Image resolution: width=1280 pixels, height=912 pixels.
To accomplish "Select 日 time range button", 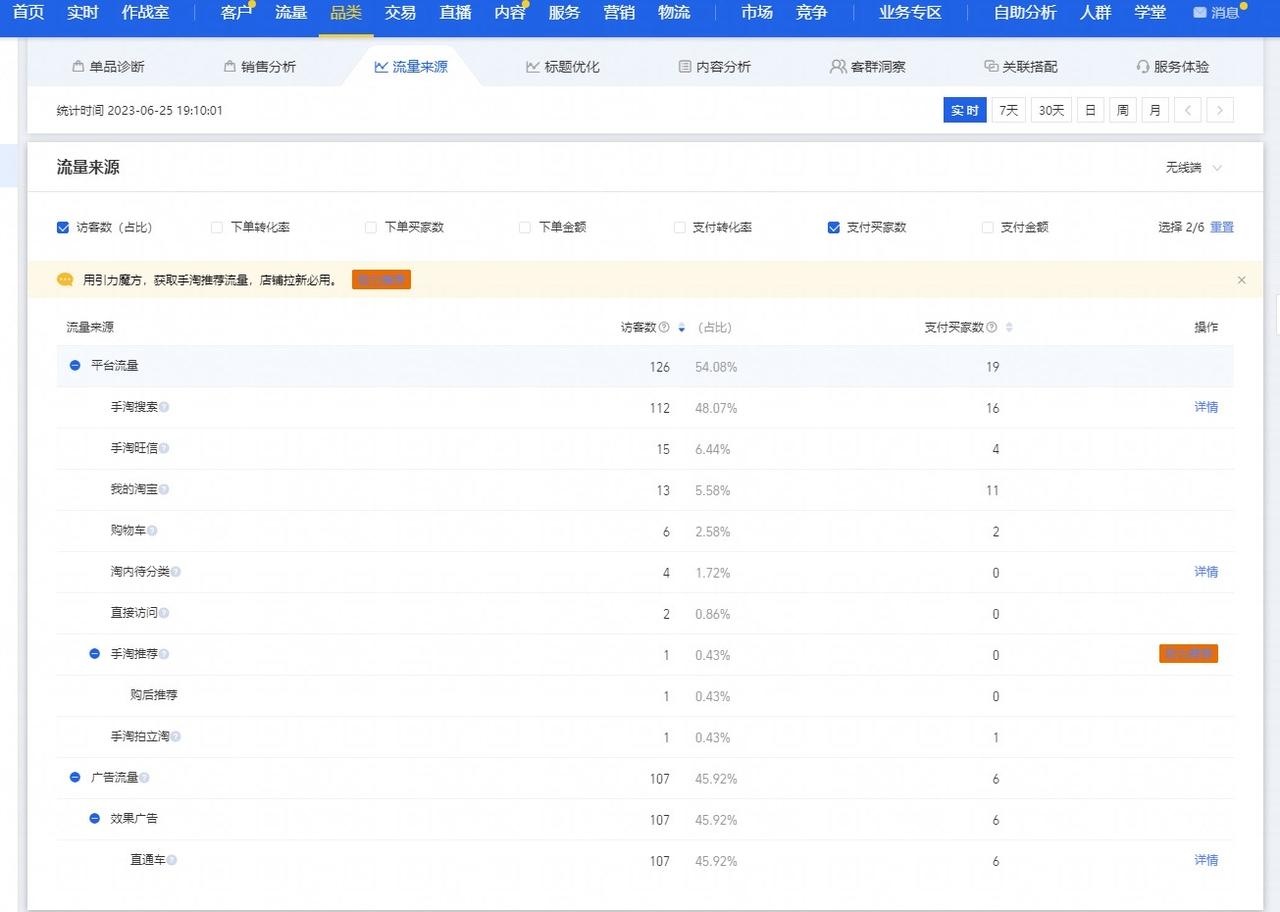I will pos(1090,110).
